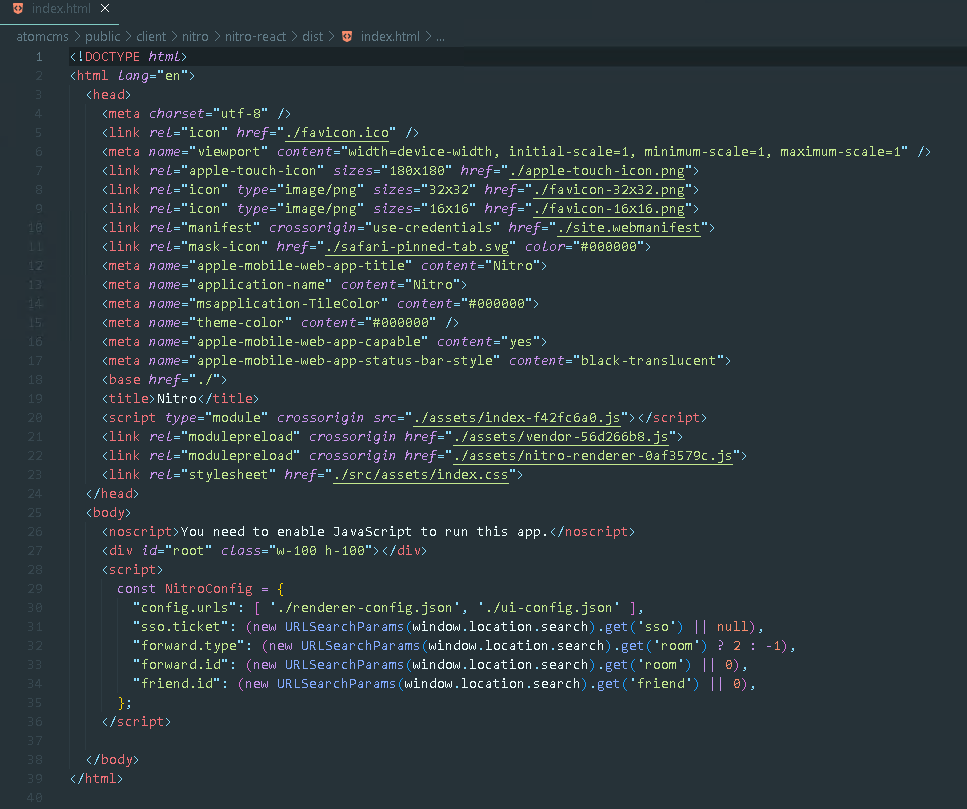
Task: Click the './renderer-config.json' string
Action: tap(364, 608)
